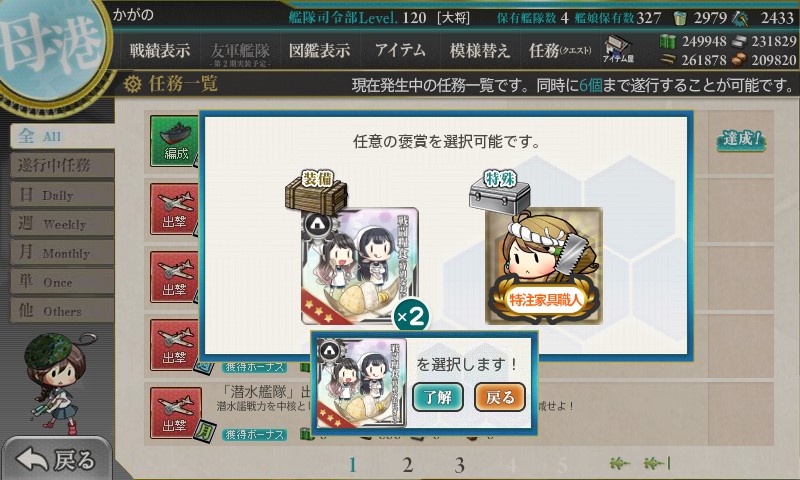Filter quests by Daily tab
This screenshot has width=800, height=480.
click(x=62, y=195)
